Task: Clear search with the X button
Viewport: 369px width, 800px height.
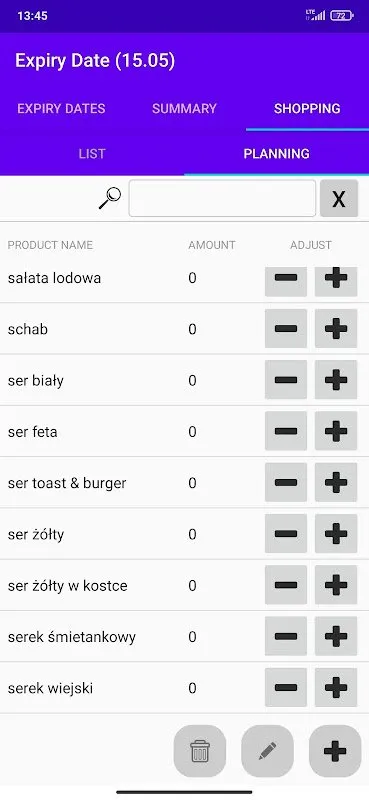Action: click(339, 198)
